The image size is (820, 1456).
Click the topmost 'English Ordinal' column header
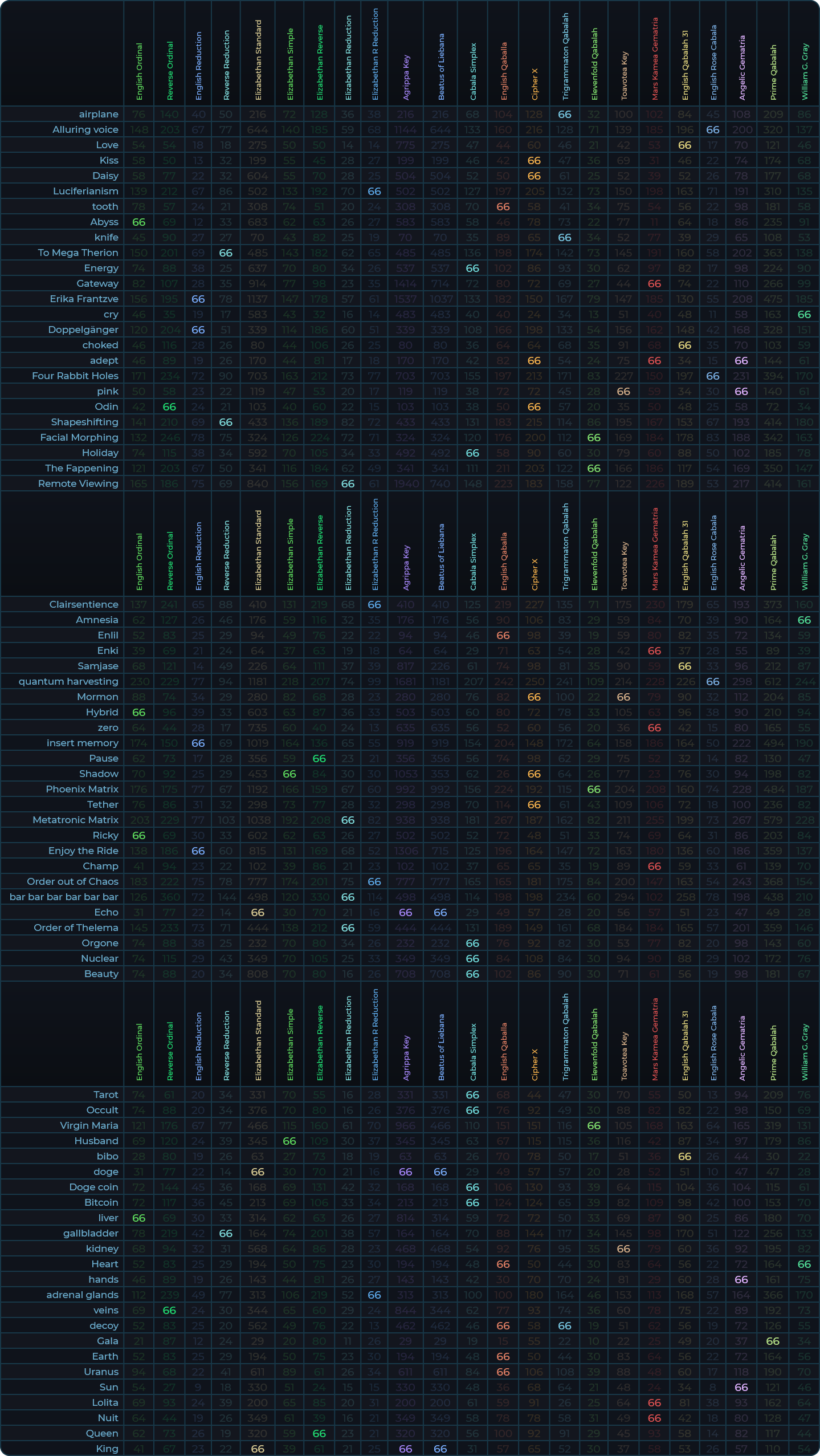pyautogui.click(x=139, y=71)
